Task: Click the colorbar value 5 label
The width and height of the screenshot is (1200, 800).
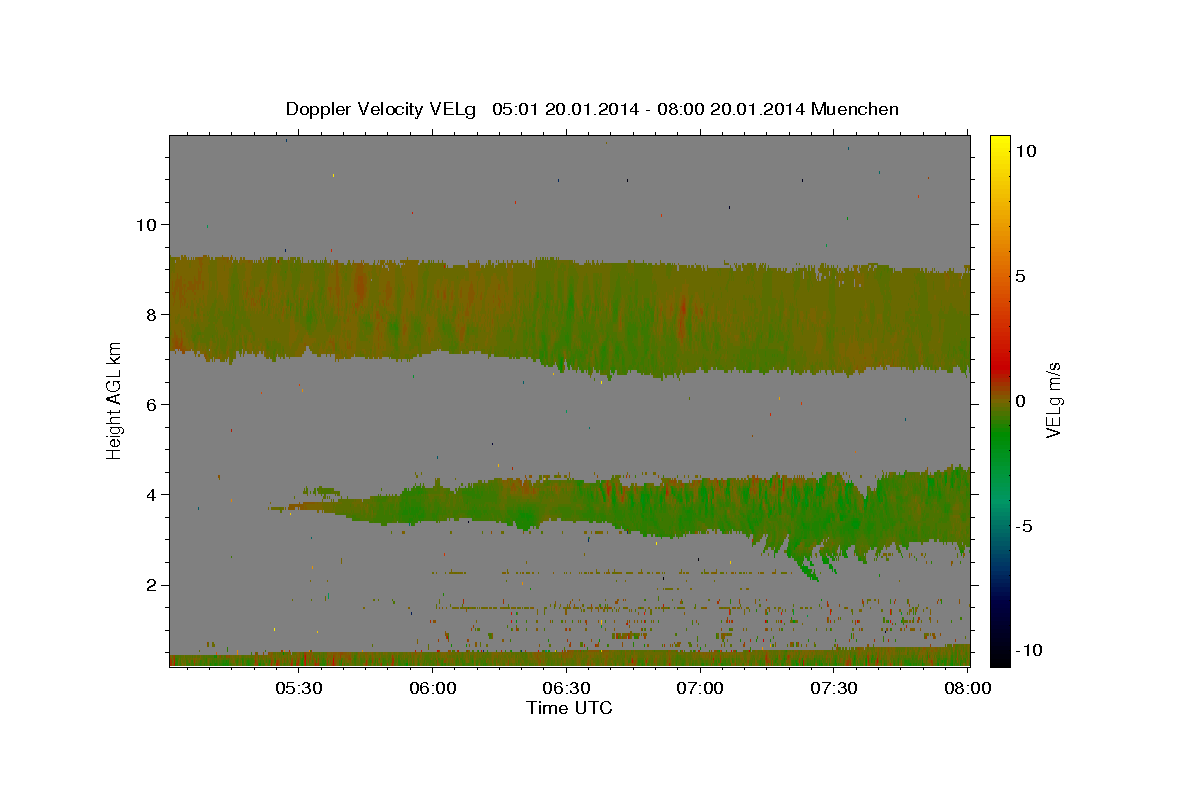Action: pos(1020,276)
